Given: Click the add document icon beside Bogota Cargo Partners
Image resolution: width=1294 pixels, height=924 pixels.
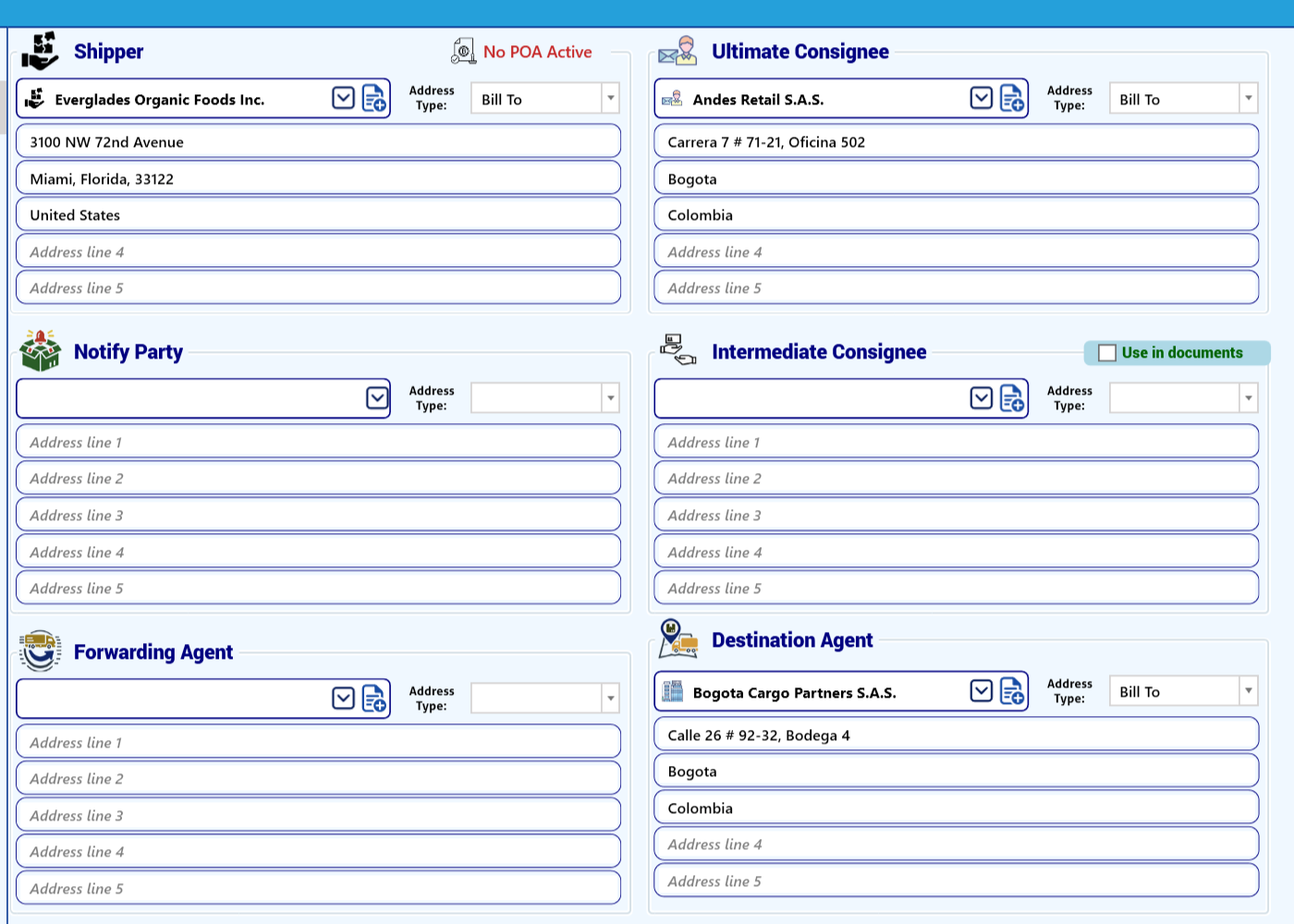Looking at the screenshot, I should (x=1012, y=692).
